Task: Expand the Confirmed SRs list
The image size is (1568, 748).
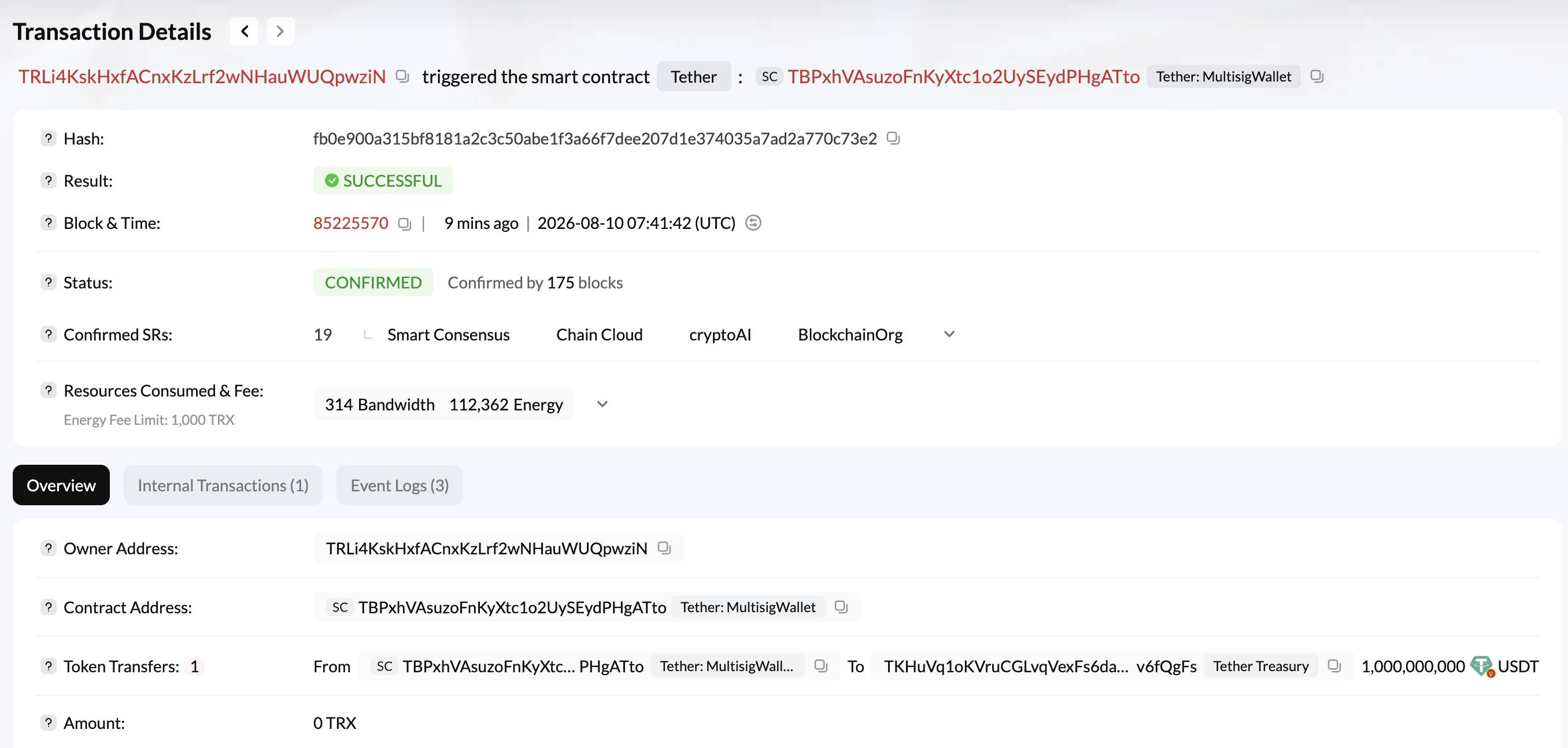Action: (949, 334)
